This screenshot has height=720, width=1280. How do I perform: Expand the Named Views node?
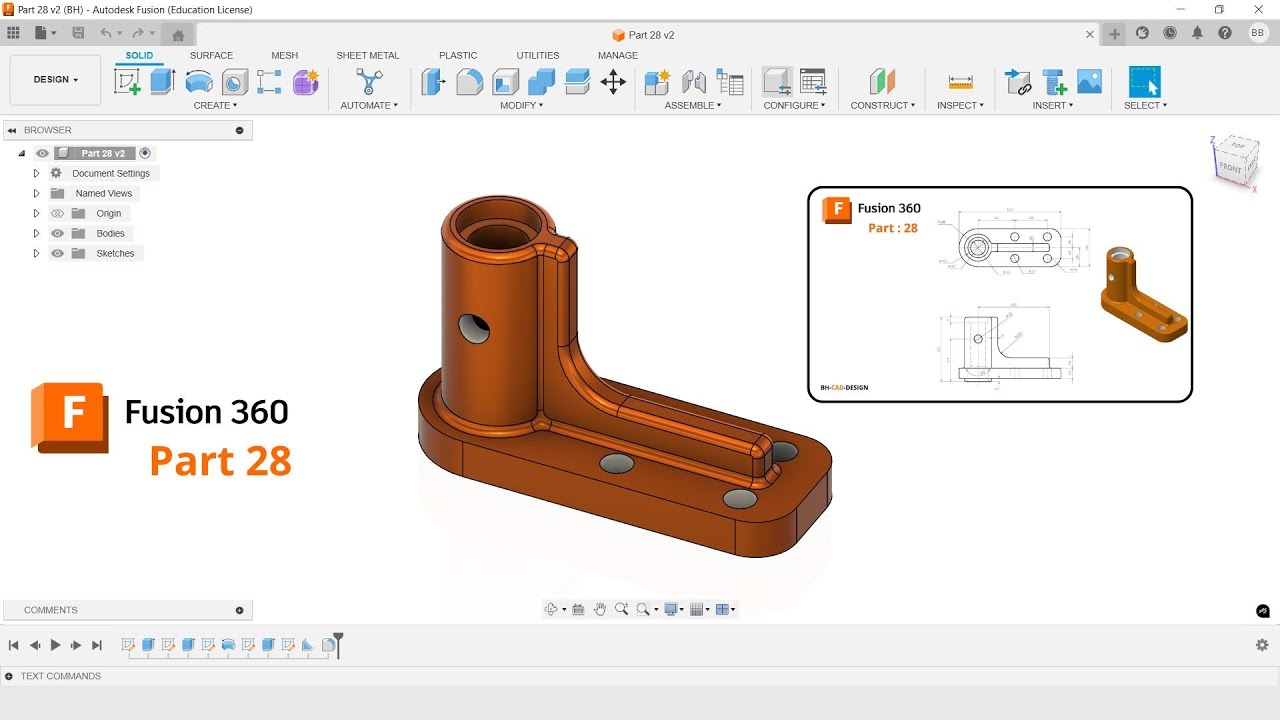pos(36,193)
